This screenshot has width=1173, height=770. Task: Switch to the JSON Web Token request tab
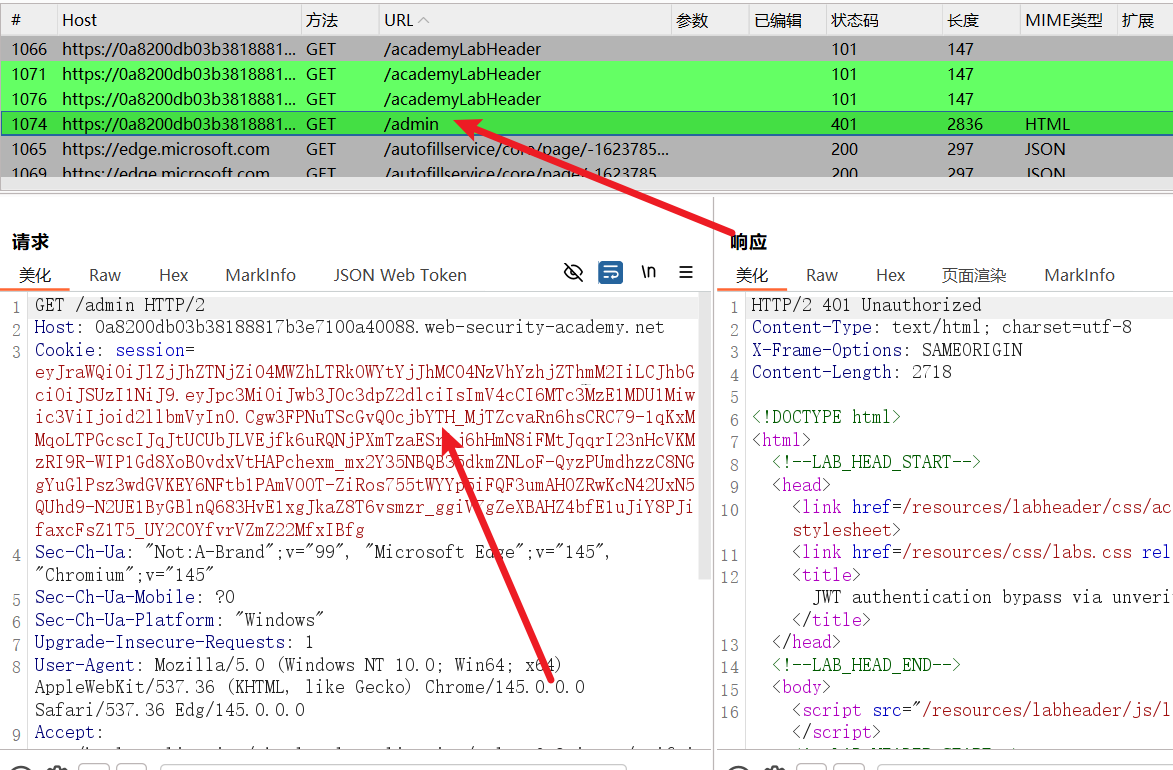[x=400, y=275]
